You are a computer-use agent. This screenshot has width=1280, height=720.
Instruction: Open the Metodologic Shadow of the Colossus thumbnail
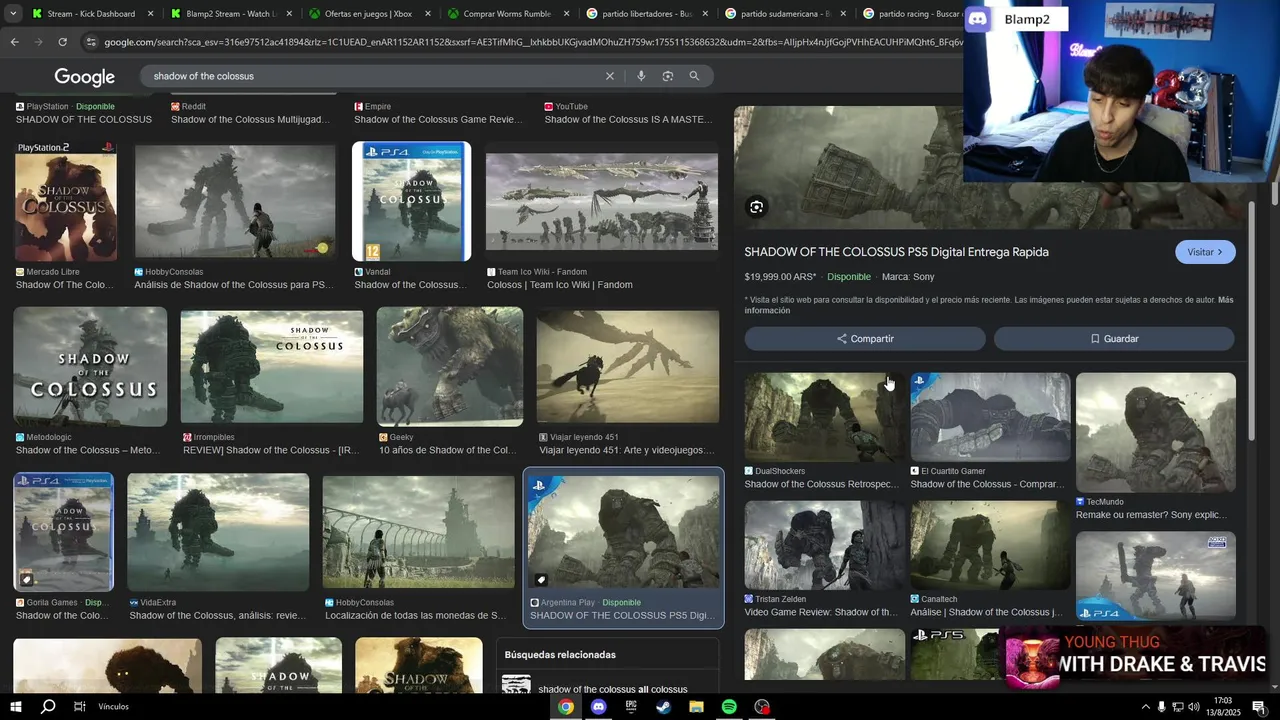(x=90, y=367)
